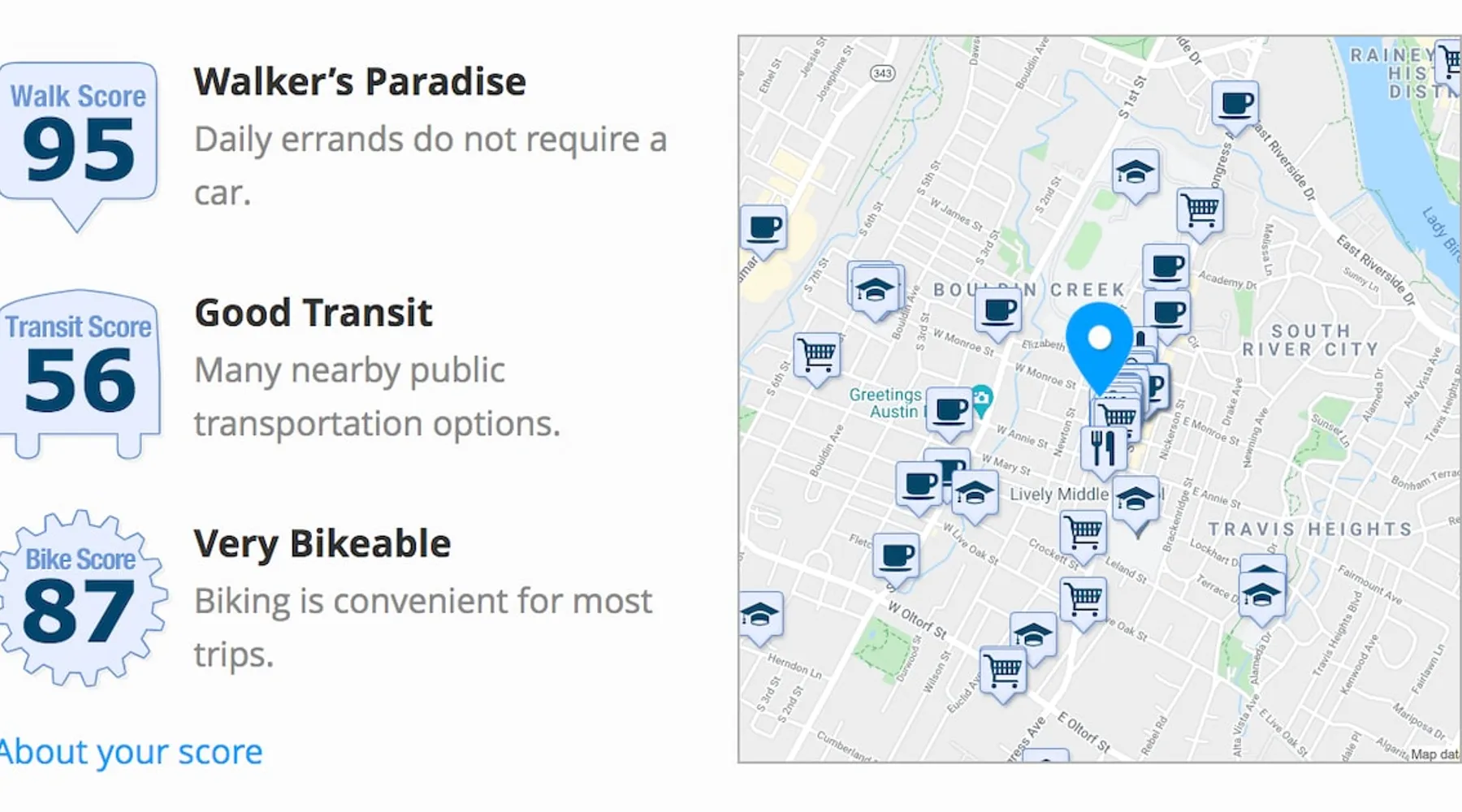Click the shopping cart marker near S 6th St
The image size is (1462, 812).
816,354
